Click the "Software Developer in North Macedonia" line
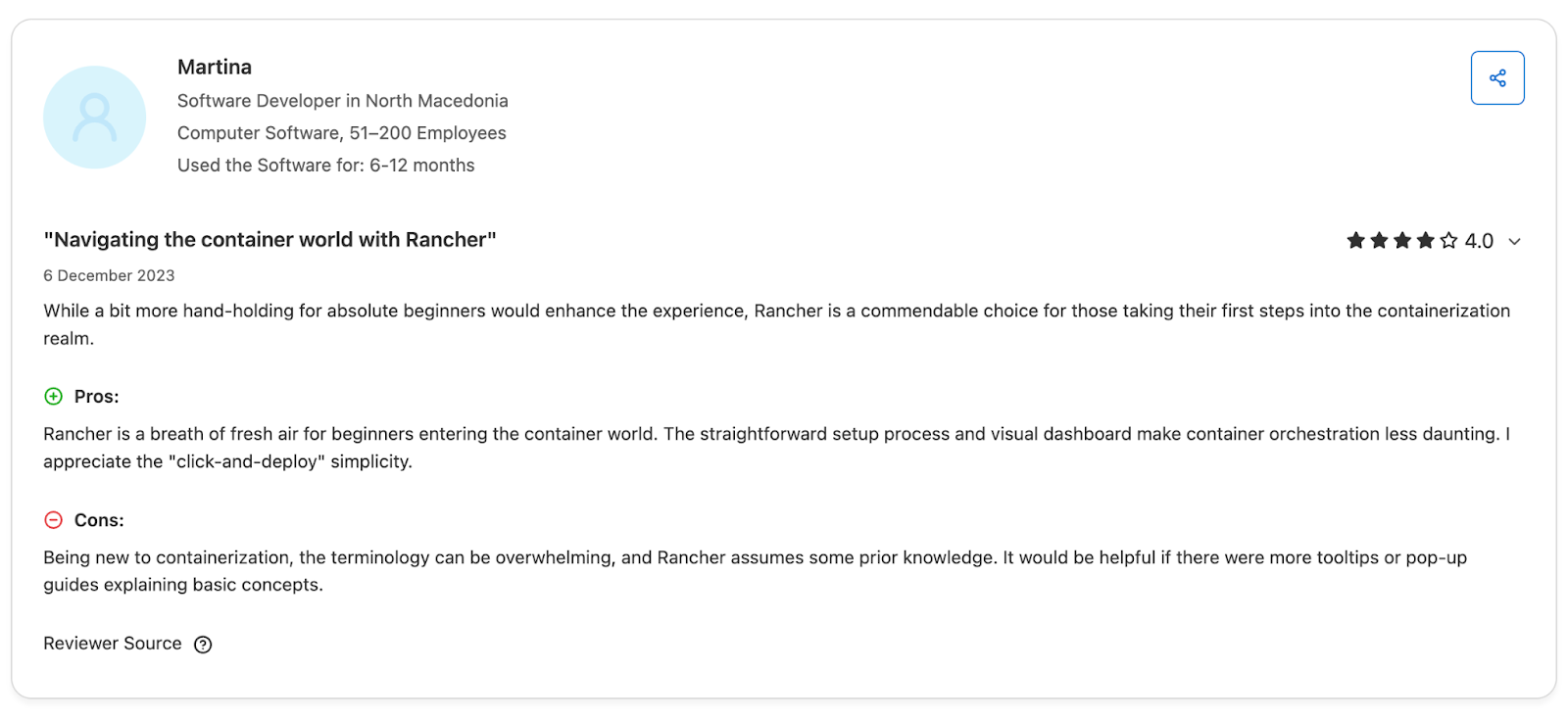The image size is (1568, 719). point(343,101)
